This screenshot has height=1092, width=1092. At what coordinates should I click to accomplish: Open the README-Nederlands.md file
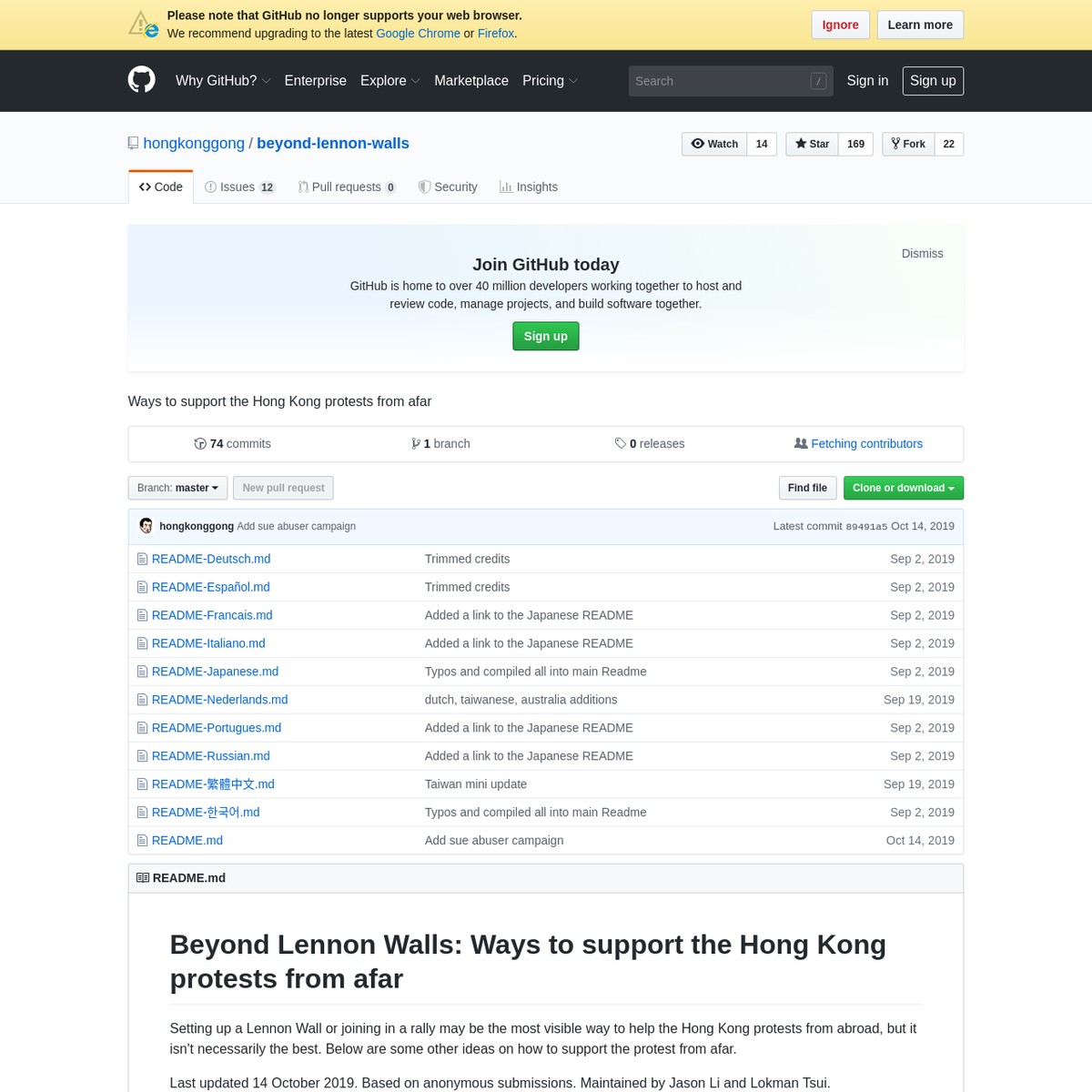point(220,700)
